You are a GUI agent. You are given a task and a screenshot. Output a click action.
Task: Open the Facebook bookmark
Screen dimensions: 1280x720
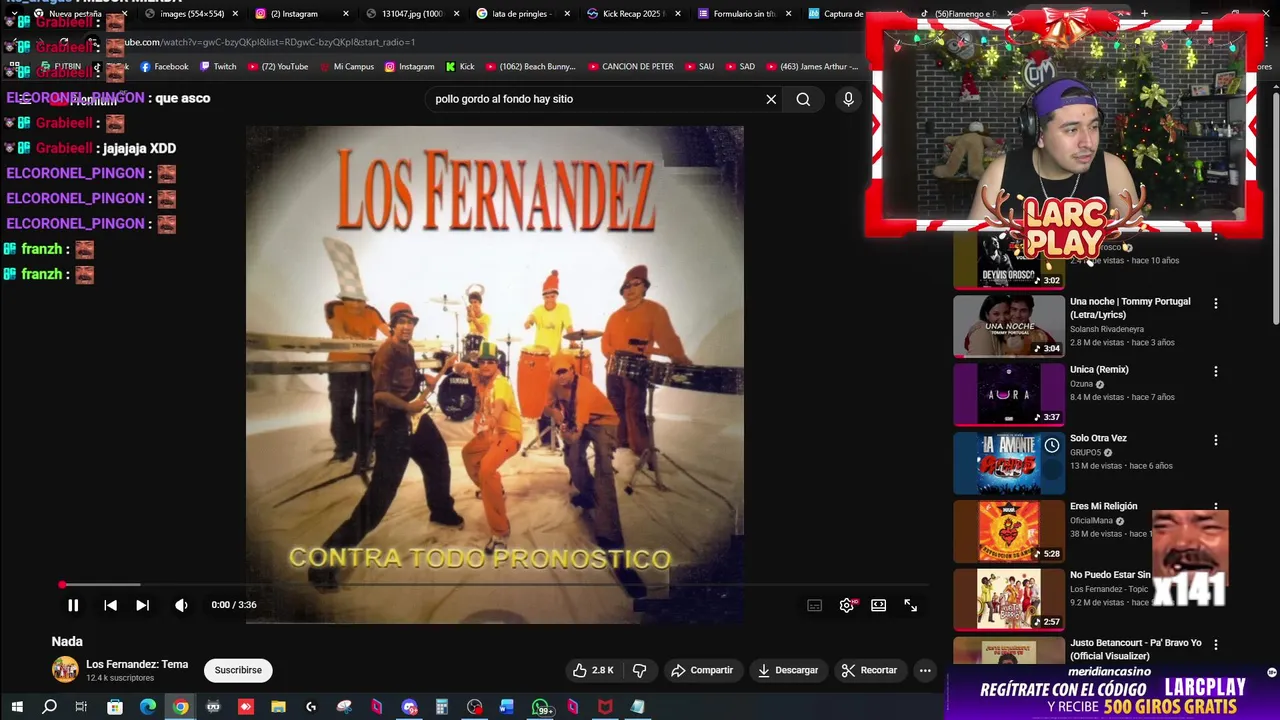[x=164, y=67]
